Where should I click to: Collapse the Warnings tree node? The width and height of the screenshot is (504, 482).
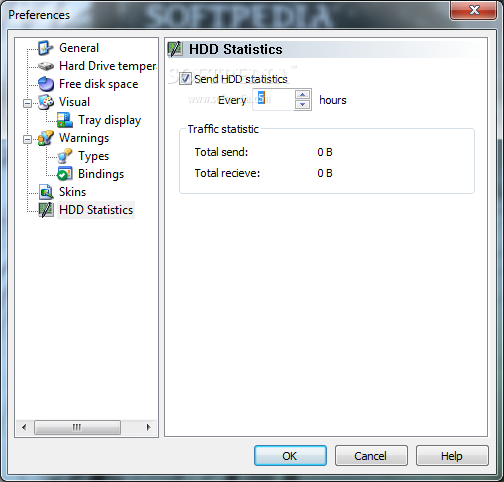point(28,139)
